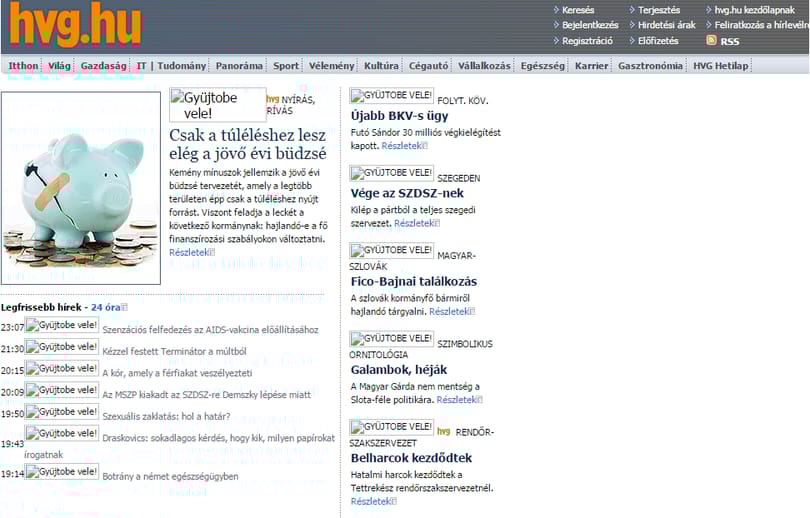Open Vélemény section
810x518 pixels.
point(332,66)
